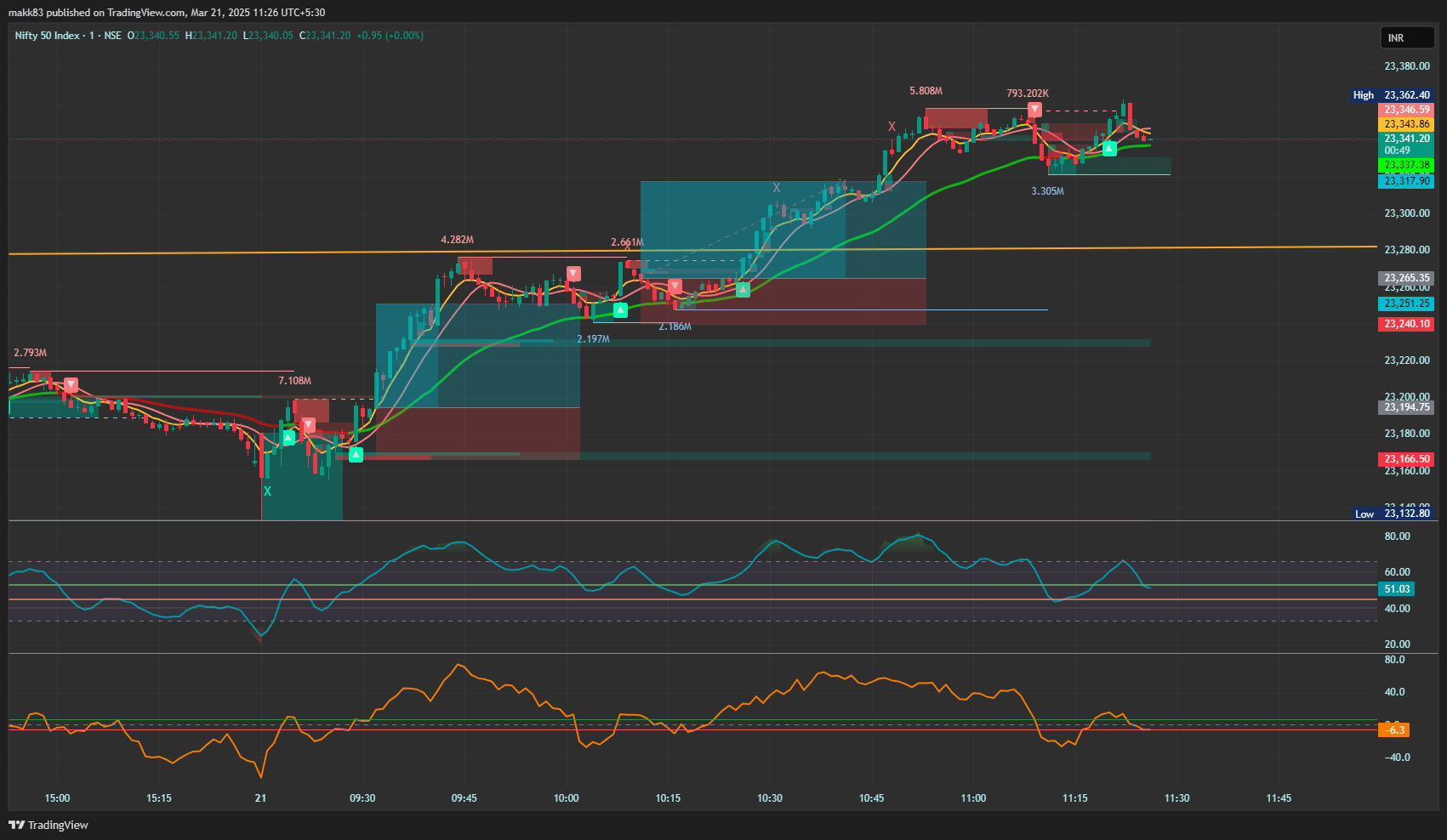Image resolution: width=1447 pixels, height=840 pixels.
Task: Select the High 23,362.40 price label
Action: [x=1406, y=95]
